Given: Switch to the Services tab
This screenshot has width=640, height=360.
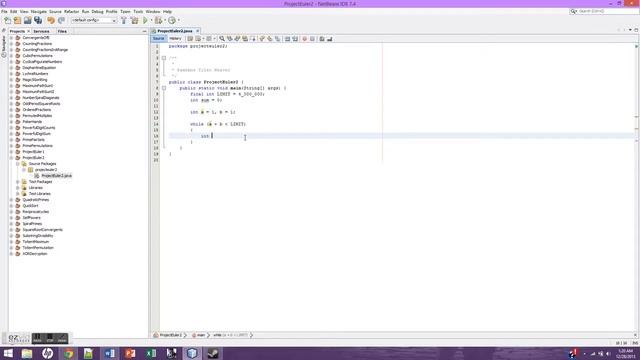Looking at the screenshot, I should click(x=41, y=31).
